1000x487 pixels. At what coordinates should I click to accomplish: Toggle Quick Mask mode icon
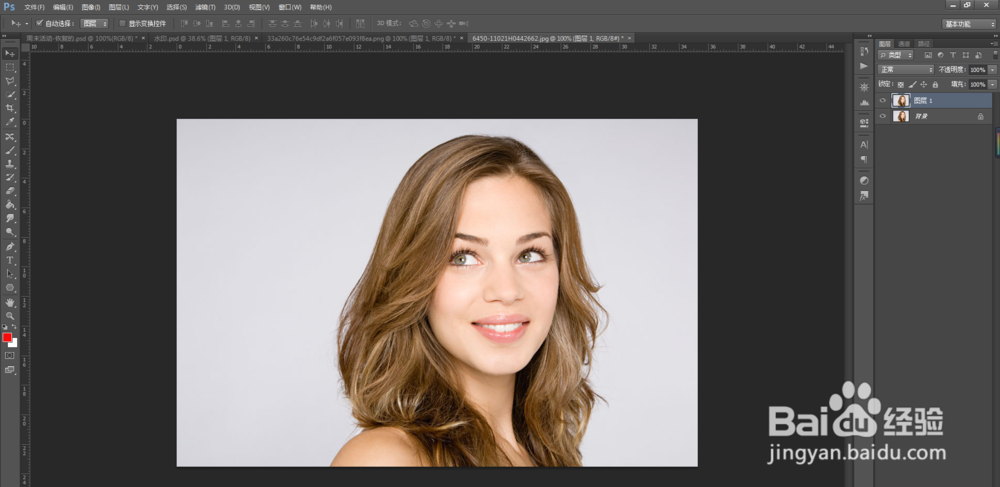[10, 356]
